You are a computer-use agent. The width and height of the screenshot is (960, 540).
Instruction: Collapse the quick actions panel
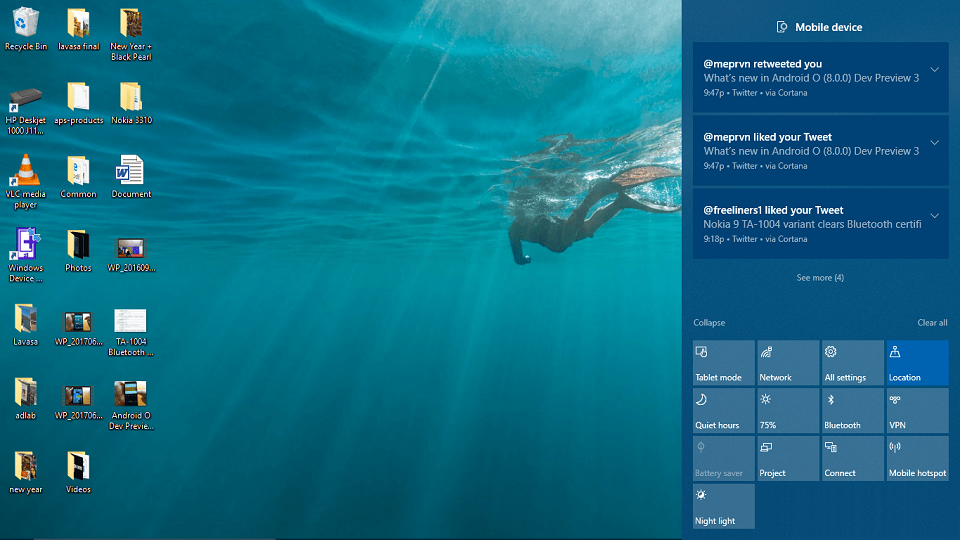click(709, 323)
